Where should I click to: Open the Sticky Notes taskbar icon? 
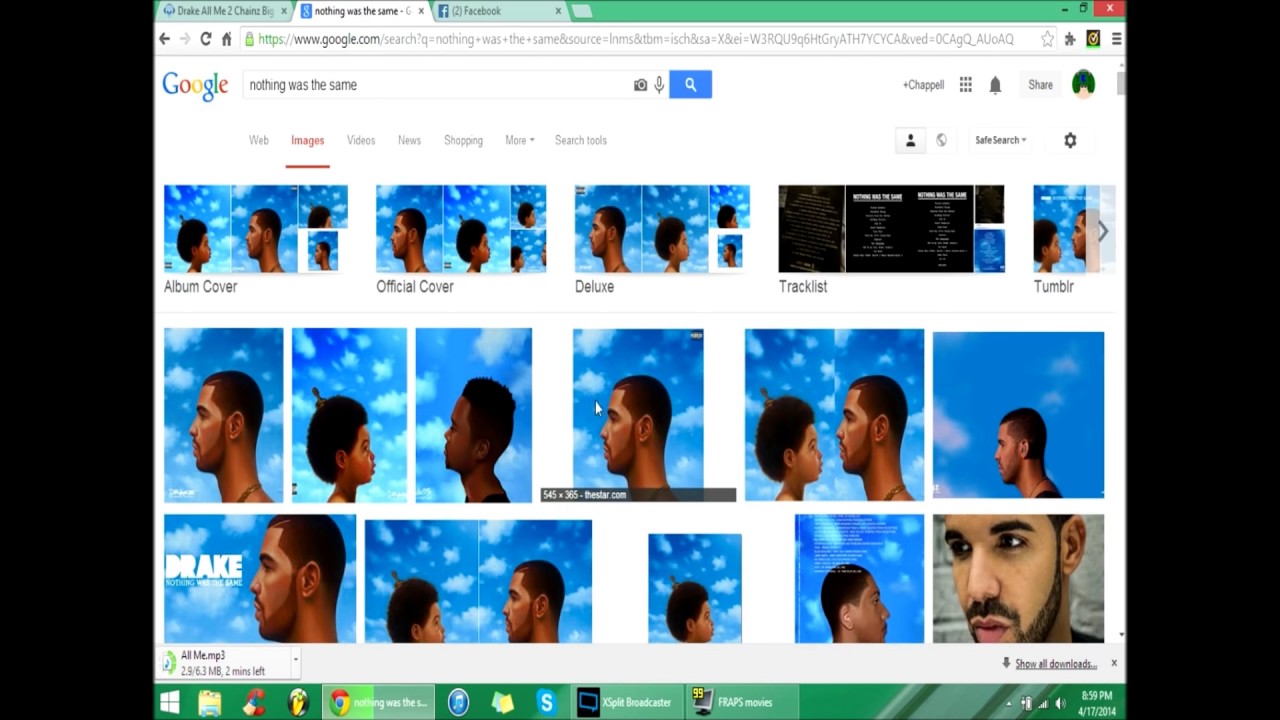[502, 703]
